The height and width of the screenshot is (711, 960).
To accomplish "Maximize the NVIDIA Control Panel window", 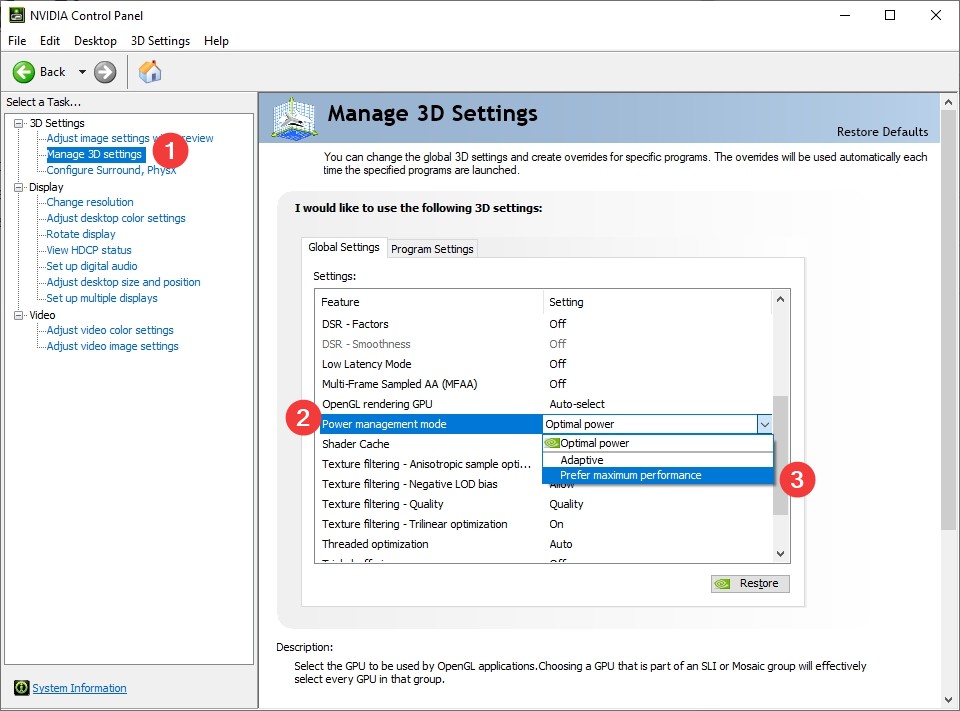I will pyautogui.click(x=890, y=15).
